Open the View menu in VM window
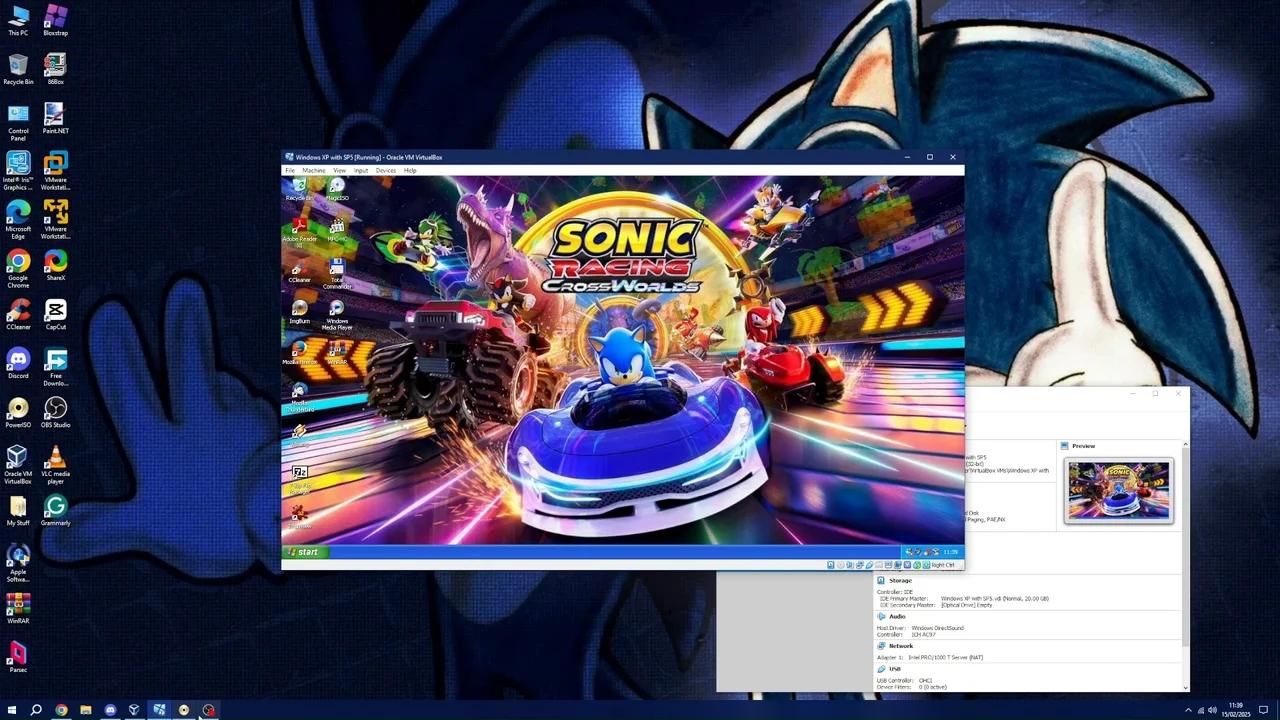The height and width of the screenshot is (720, 1280). click(x=340, y=170)
